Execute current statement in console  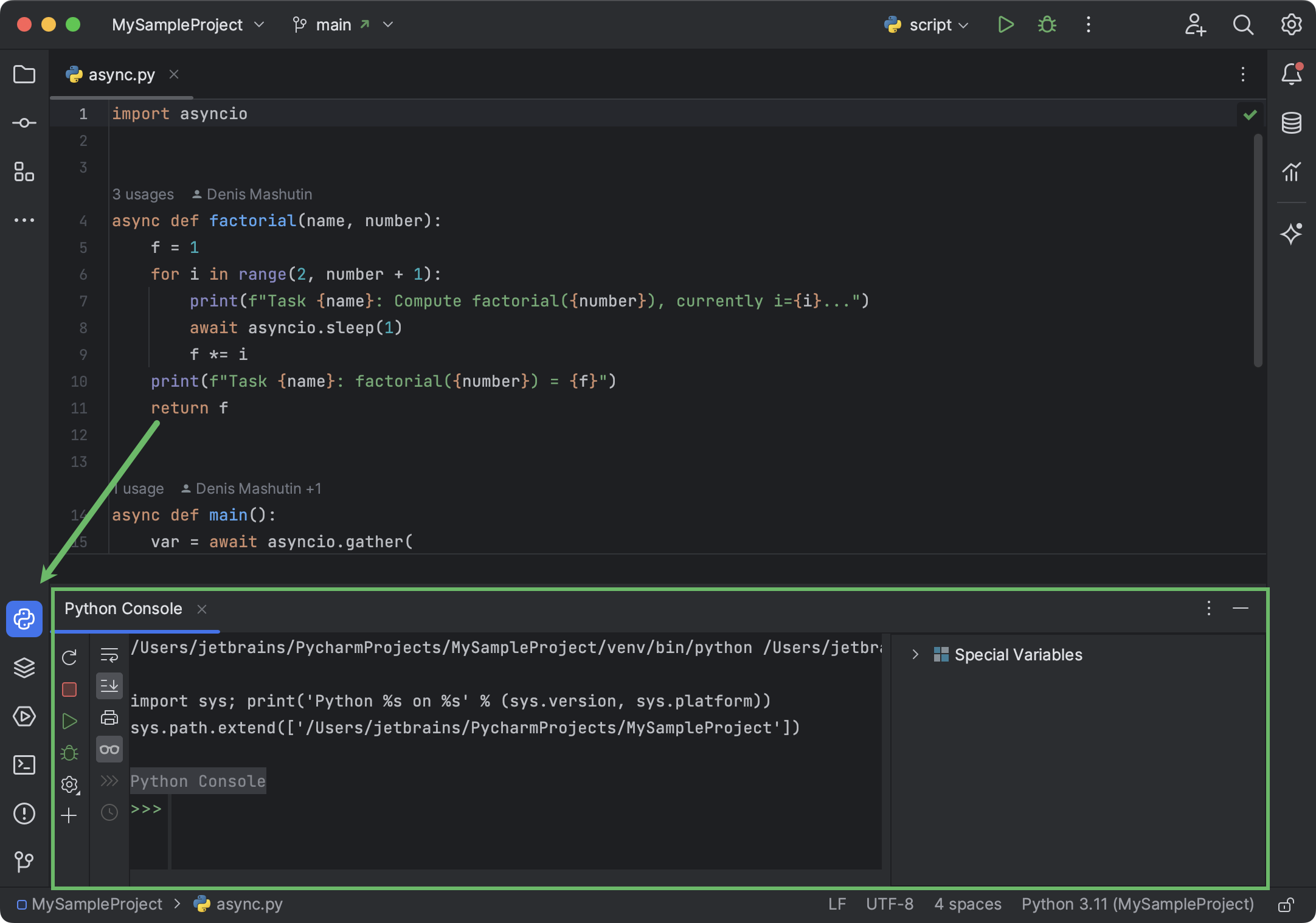(x=69, y=721)
